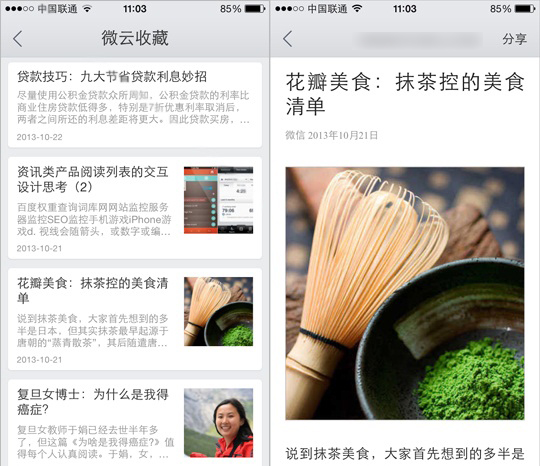Screen dimensions: 540x466
Task: Tap the battery icon in the left status bar
Action: pos(255,9)
